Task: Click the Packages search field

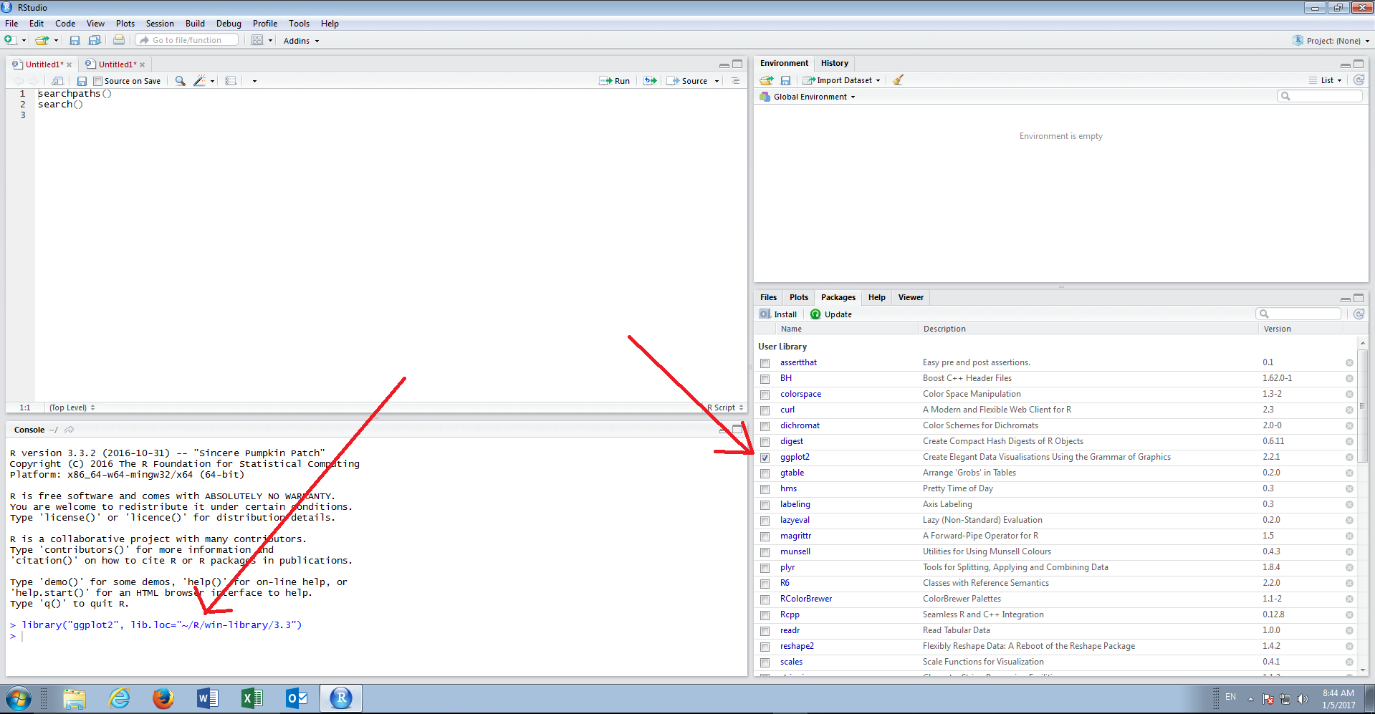Action: coord(1298,314)
